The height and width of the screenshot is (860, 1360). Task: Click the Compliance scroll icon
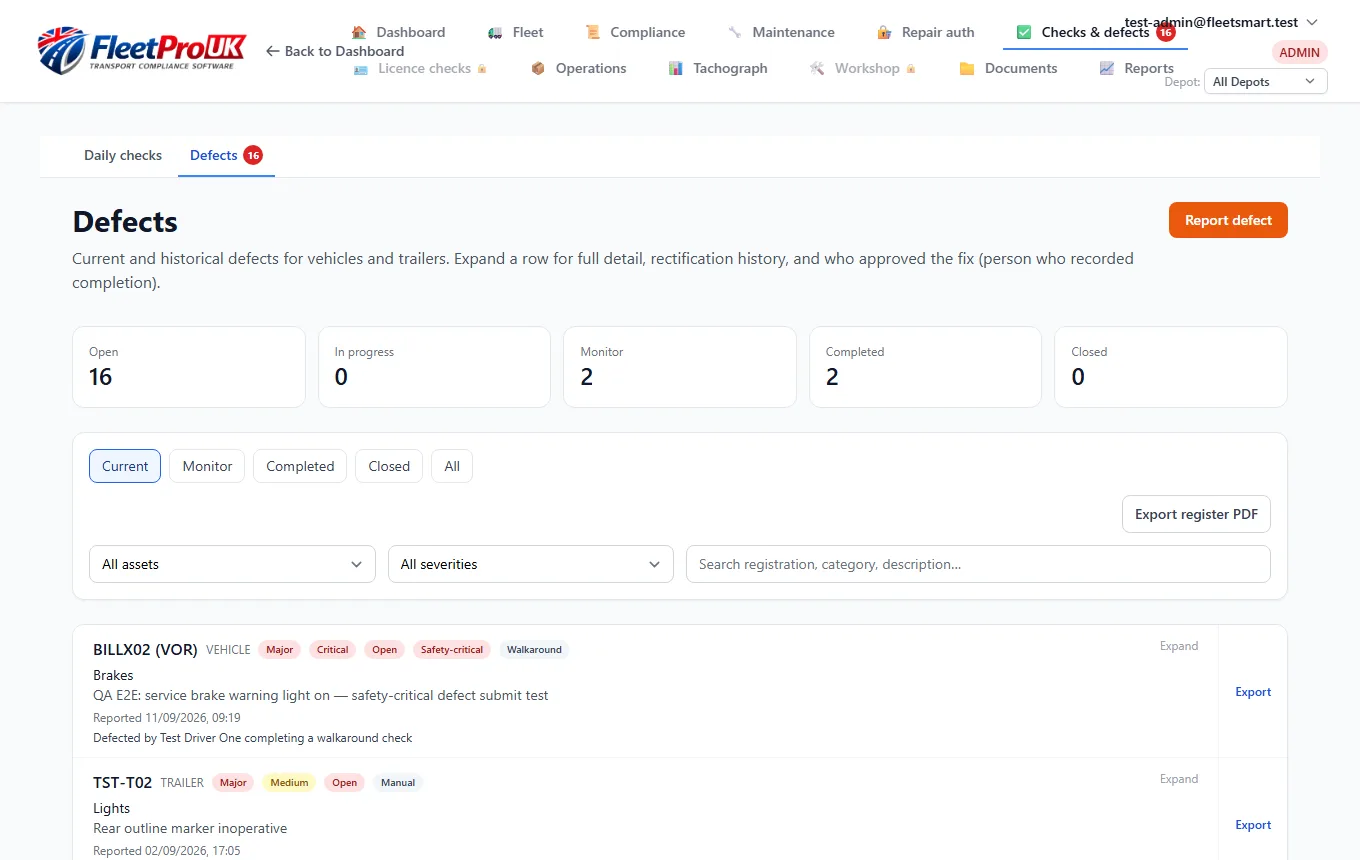click(593, 32)
